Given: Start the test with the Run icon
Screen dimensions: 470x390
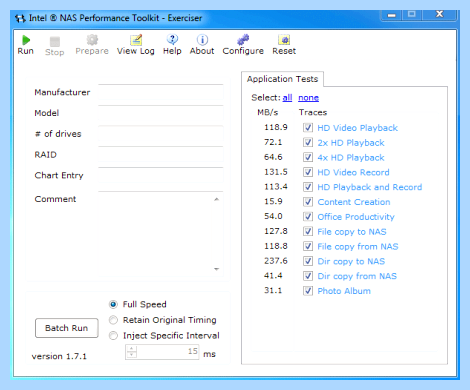Looking at the screenshot, I should point(26,40).
